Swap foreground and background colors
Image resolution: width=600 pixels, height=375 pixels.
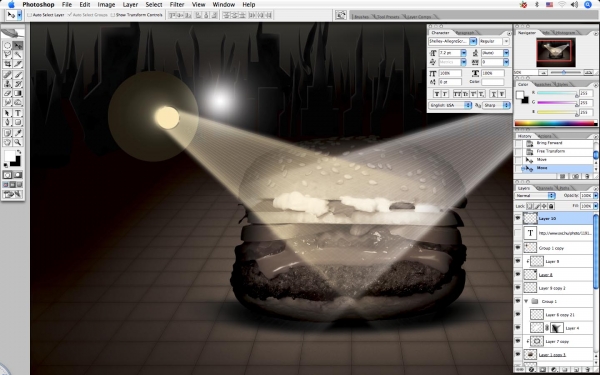tap(19, 152)
